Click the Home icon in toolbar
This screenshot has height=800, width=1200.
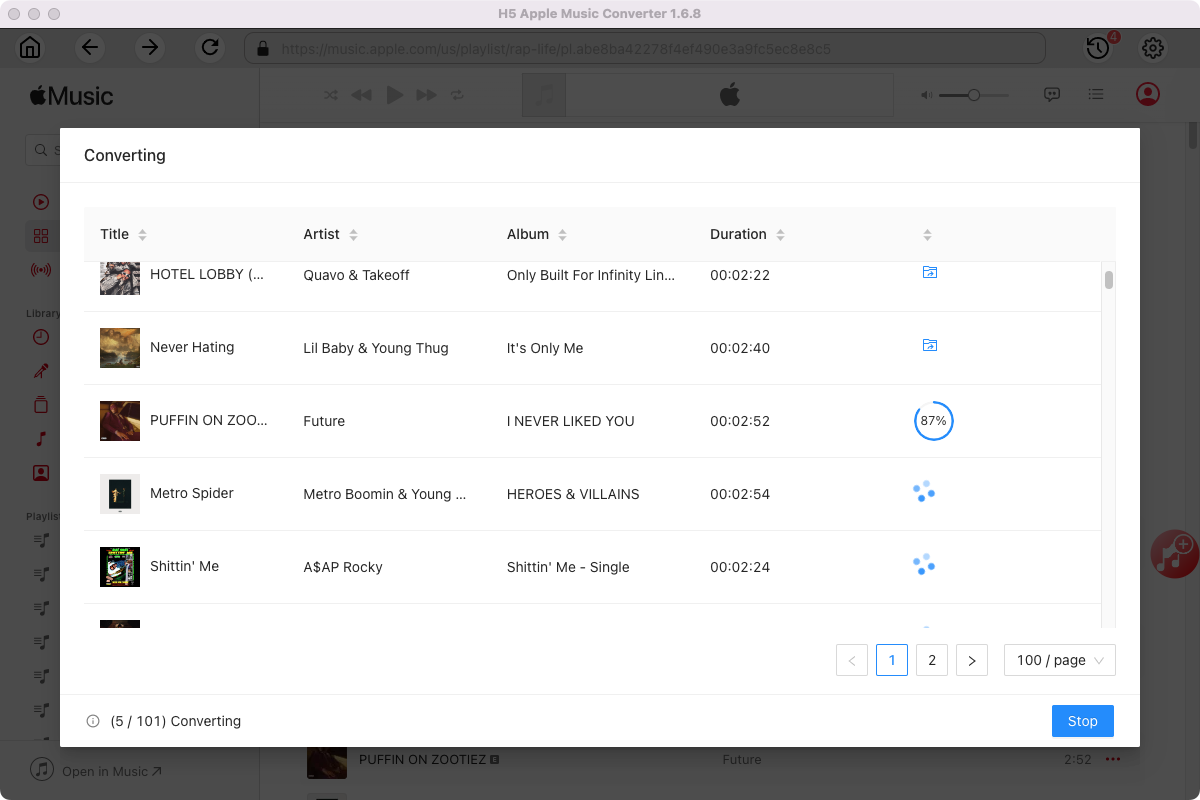(31, 47)
